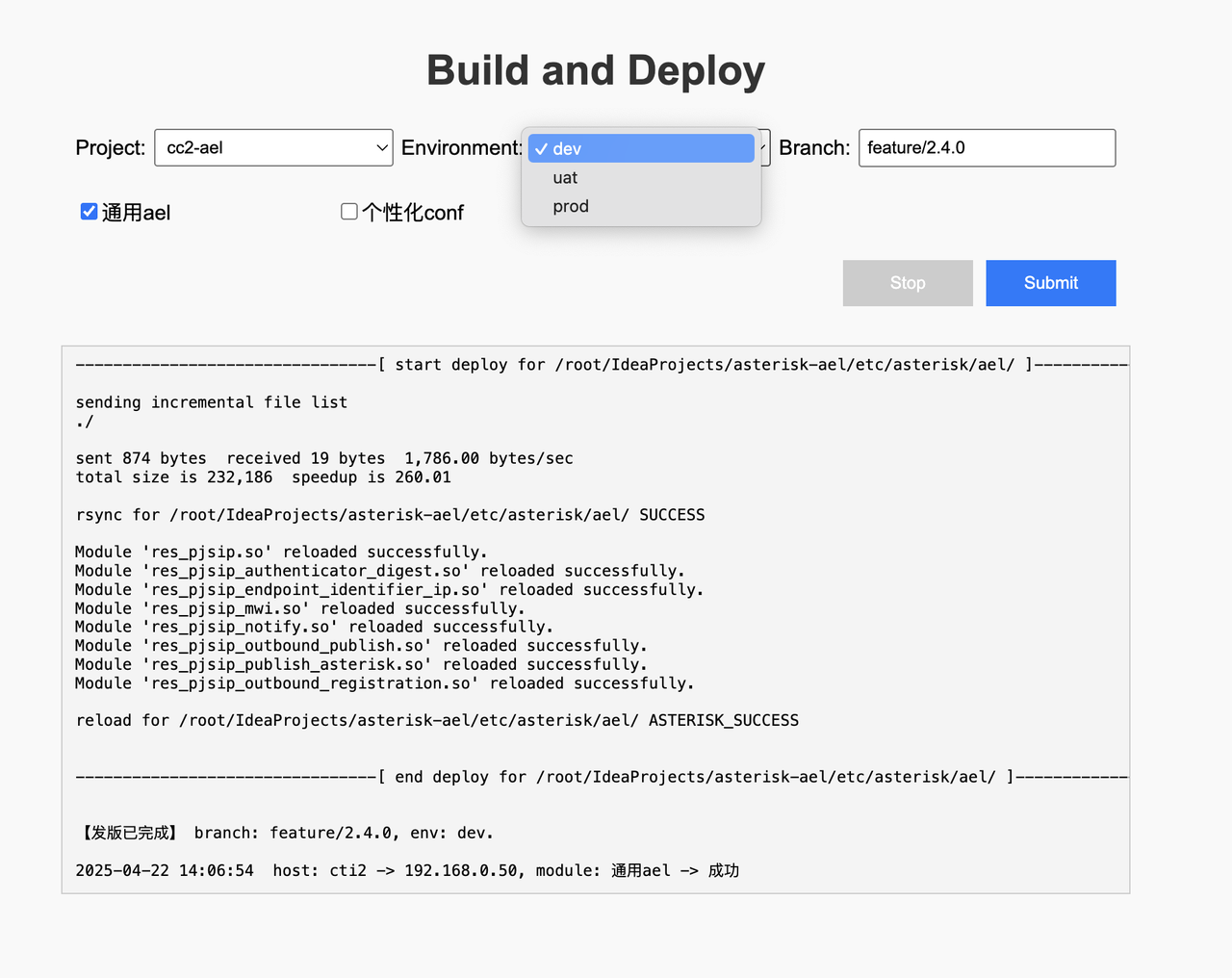Choose uat from the Environment list

[x=565, y=178]
